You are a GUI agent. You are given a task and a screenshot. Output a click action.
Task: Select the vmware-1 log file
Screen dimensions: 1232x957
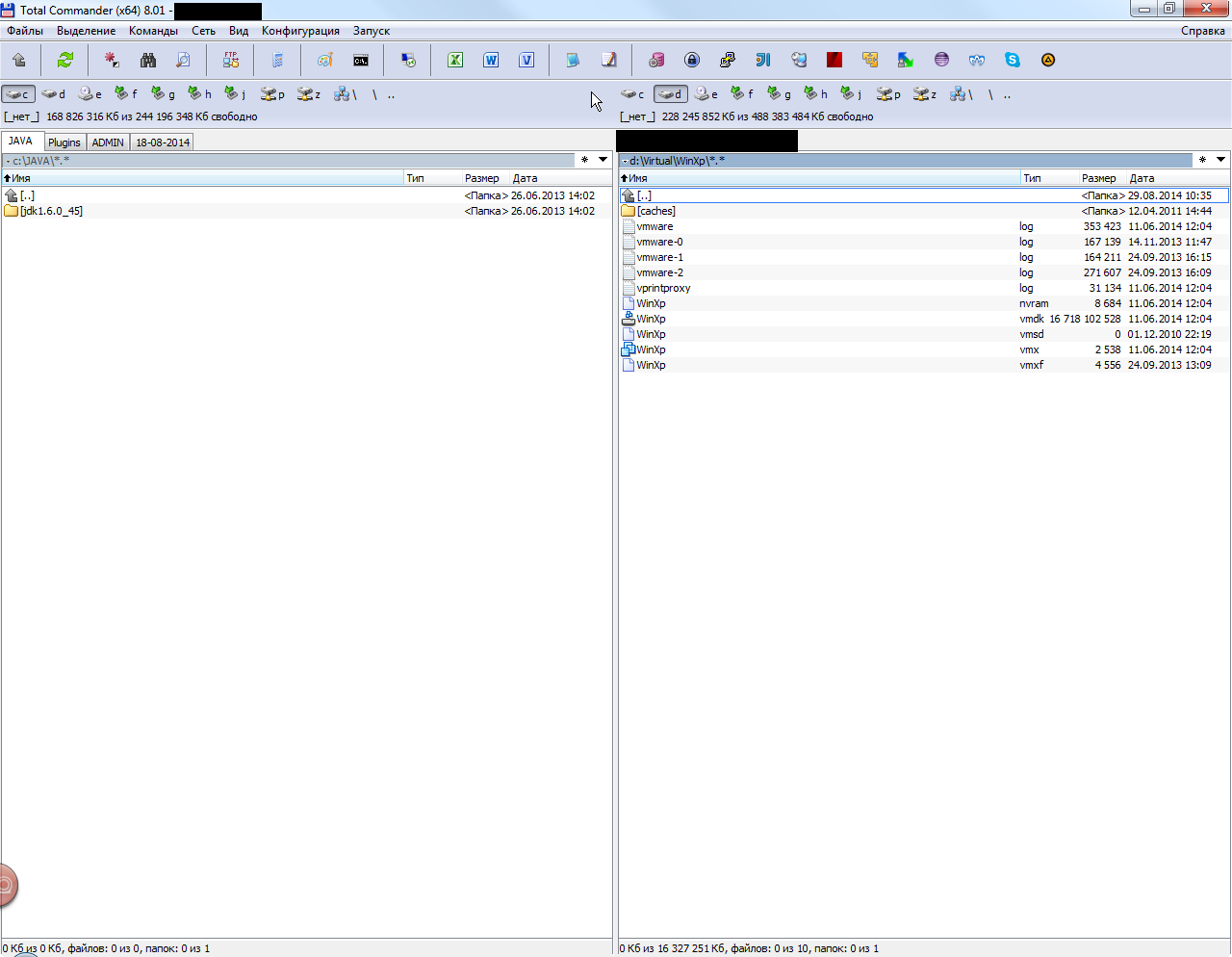(x=924, y=257)
